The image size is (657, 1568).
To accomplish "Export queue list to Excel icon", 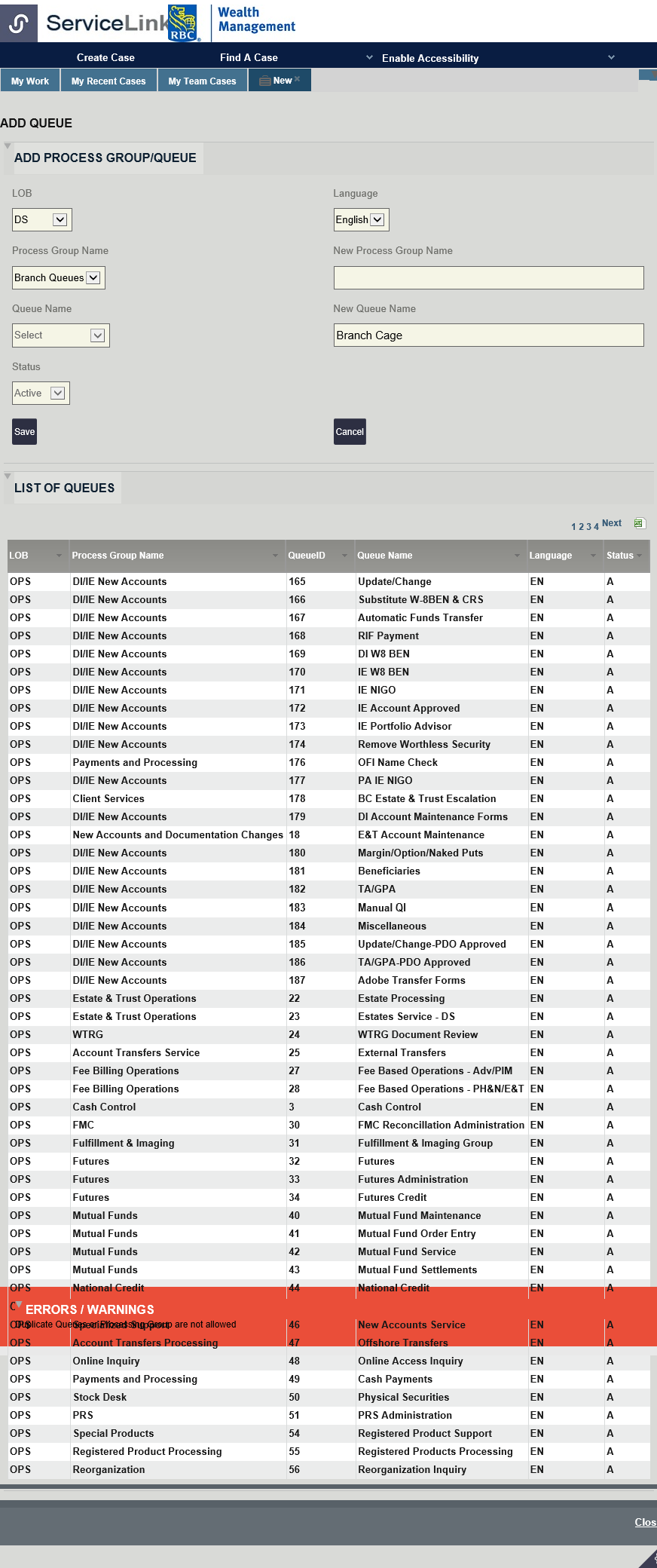I will 639,523.
